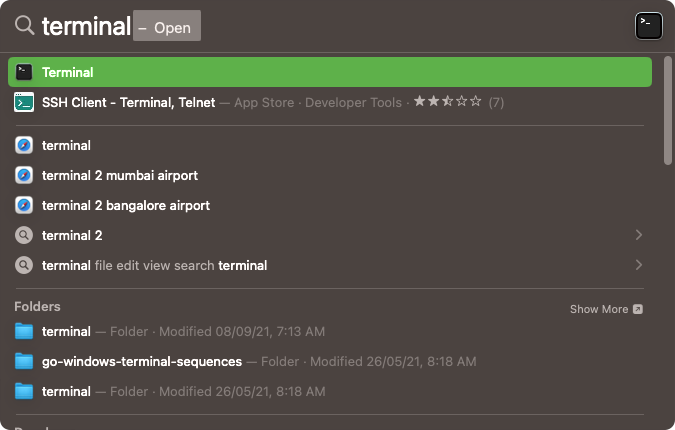This screenshot has width=675, height=430.
Task: Open terminal folder modified 26/05/21
Action: [x=330, y=392]
